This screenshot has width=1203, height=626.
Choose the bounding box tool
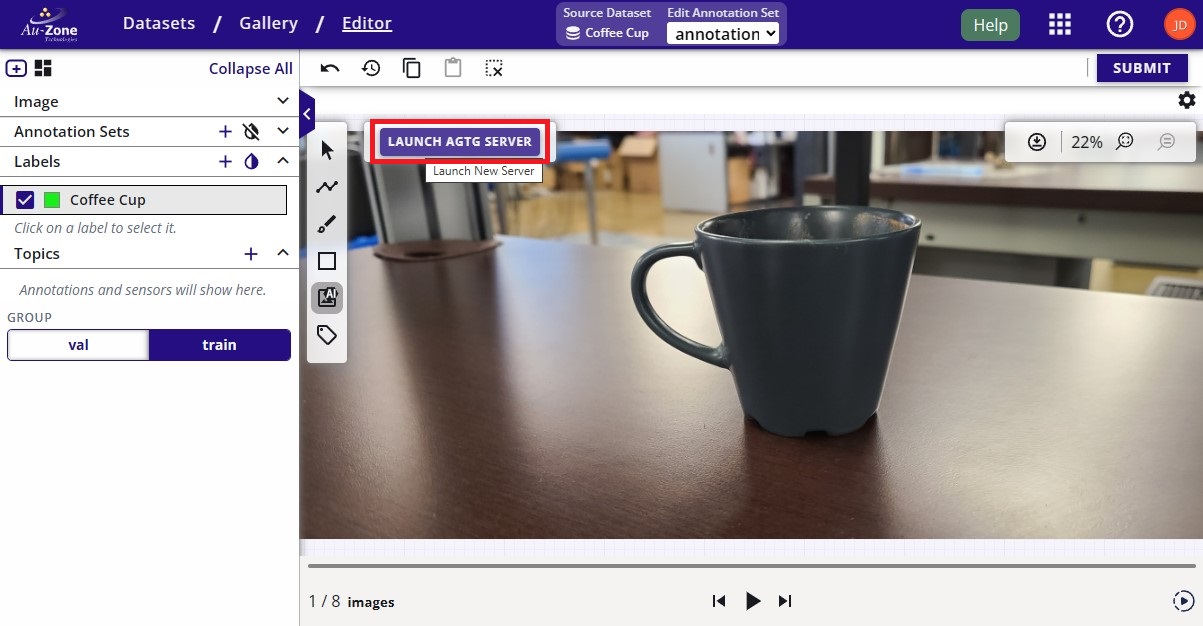click(327, 261)
